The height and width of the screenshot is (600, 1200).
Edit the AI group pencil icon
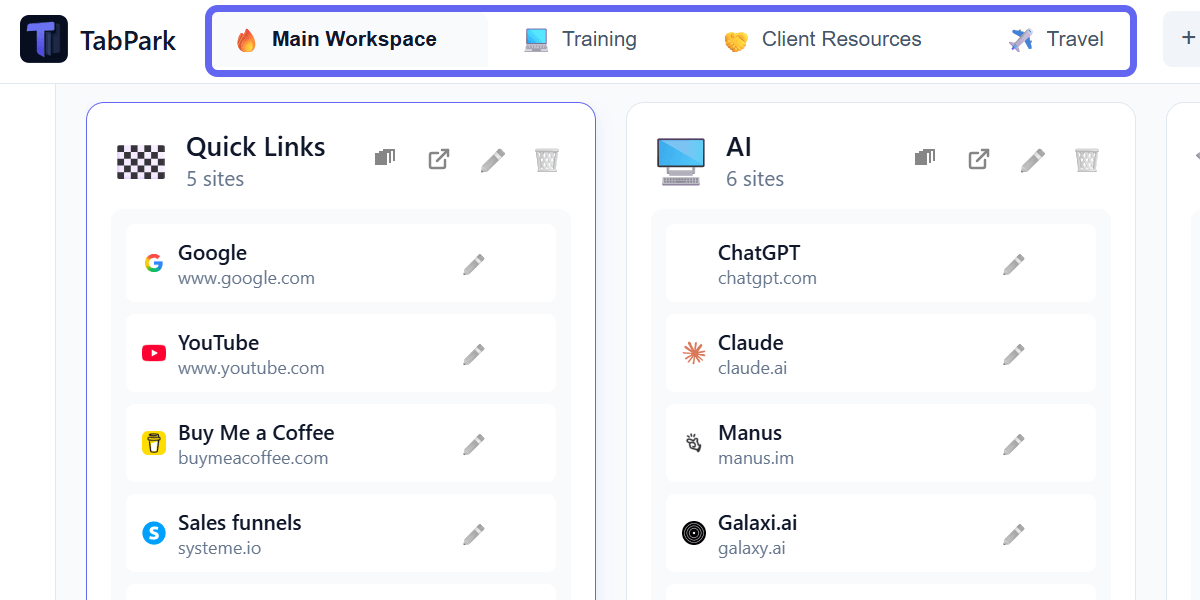[x=1033, y=160]
